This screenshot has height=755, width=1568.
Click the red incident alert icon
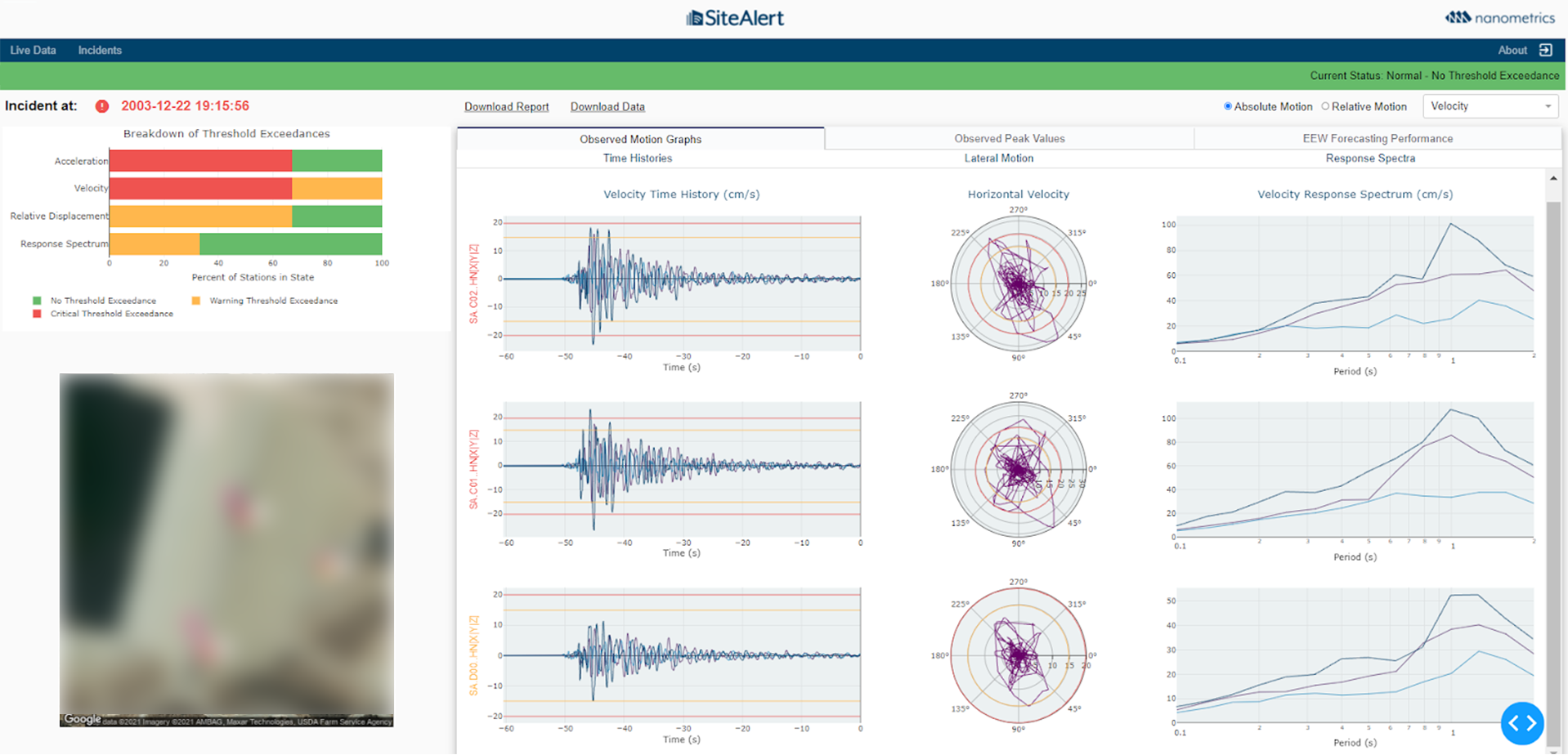(x=101, y=105)
